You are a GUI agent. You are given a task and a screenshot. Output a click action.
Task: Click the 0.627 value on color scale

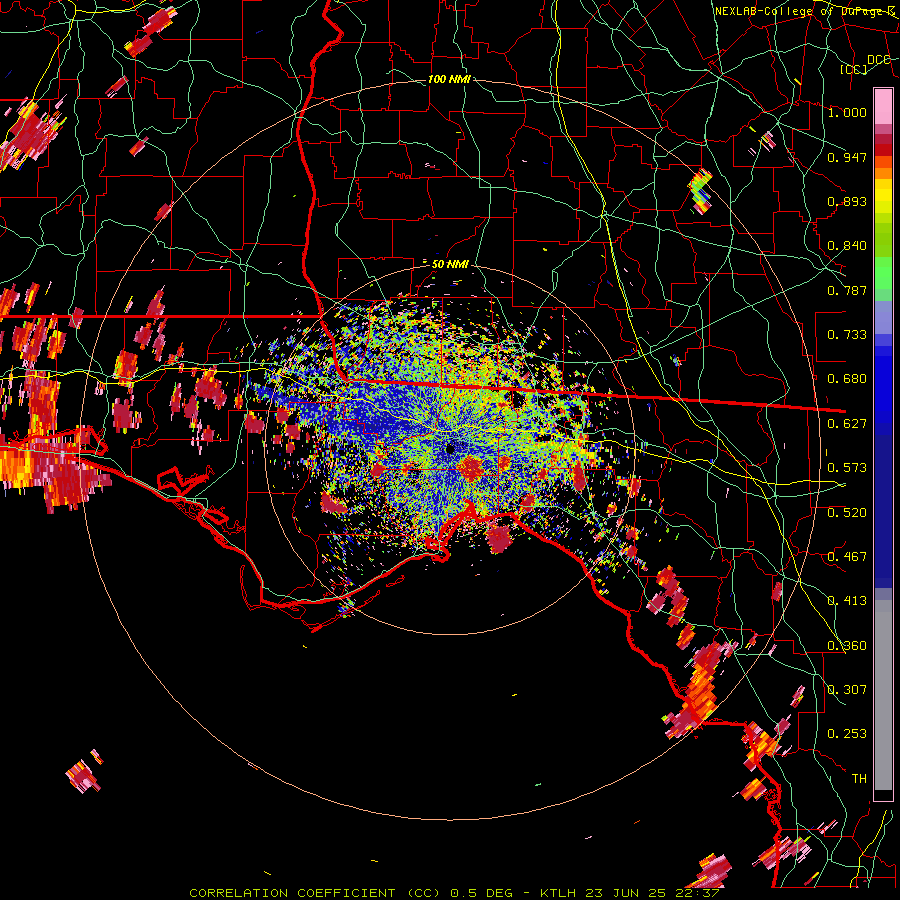847,424
